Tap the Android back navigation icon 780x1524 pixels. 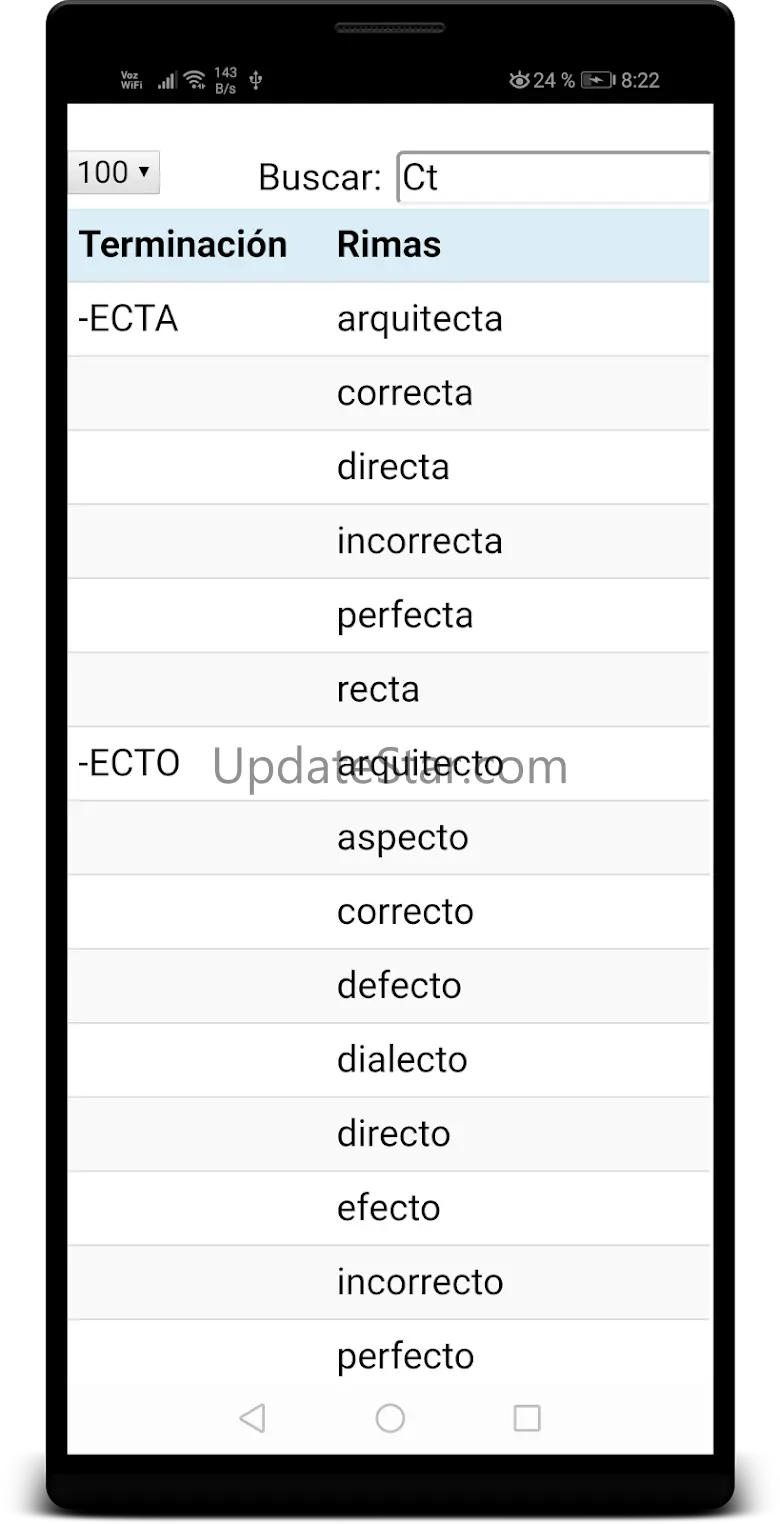pos(253,1418)
